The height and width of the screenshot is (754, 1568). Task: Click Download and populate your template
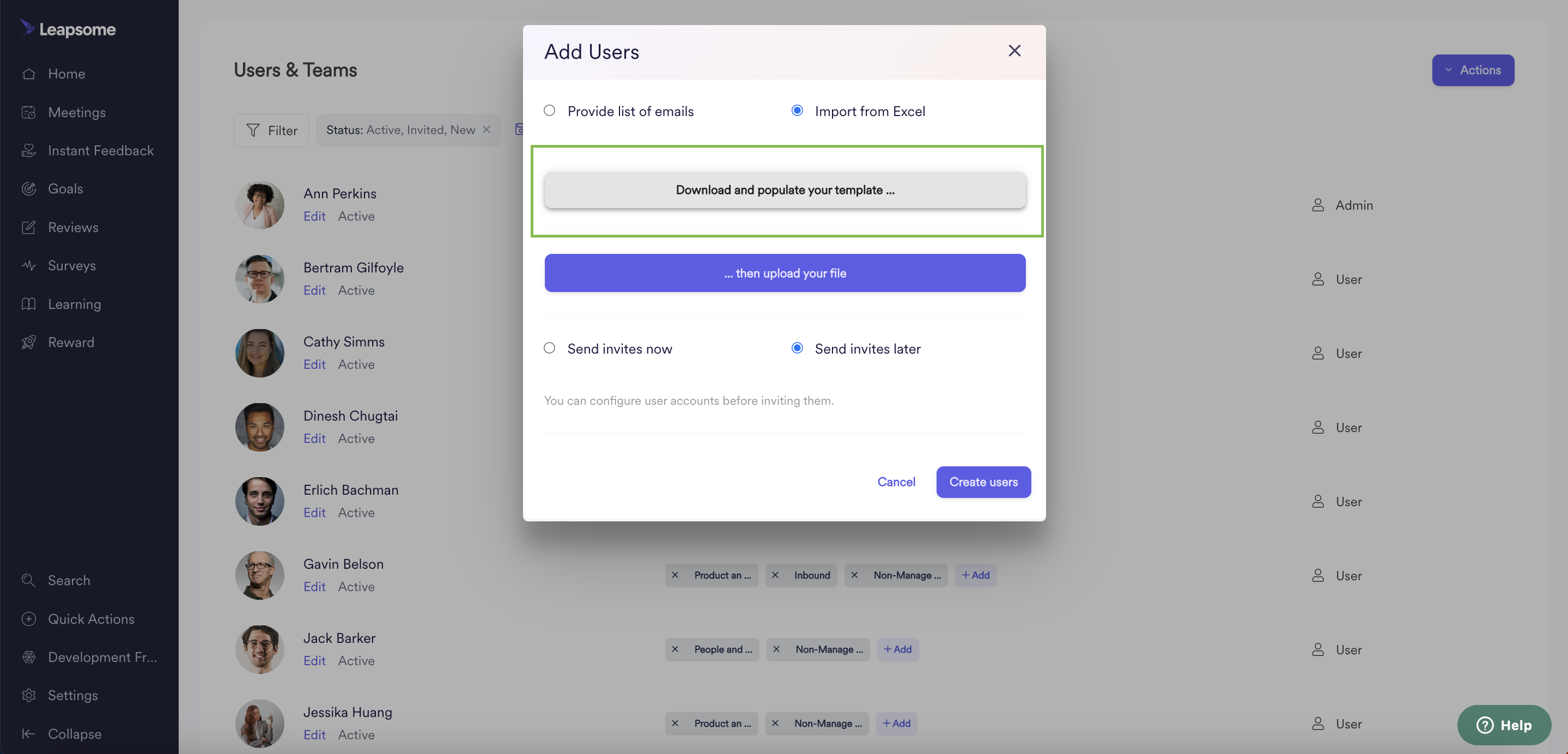[785, 190]
